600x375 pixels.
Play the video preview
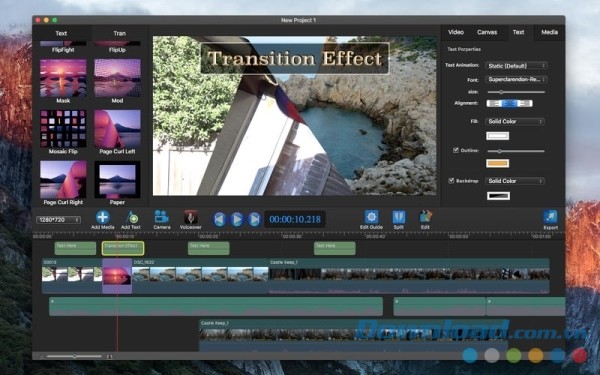[x=237, y=219]
